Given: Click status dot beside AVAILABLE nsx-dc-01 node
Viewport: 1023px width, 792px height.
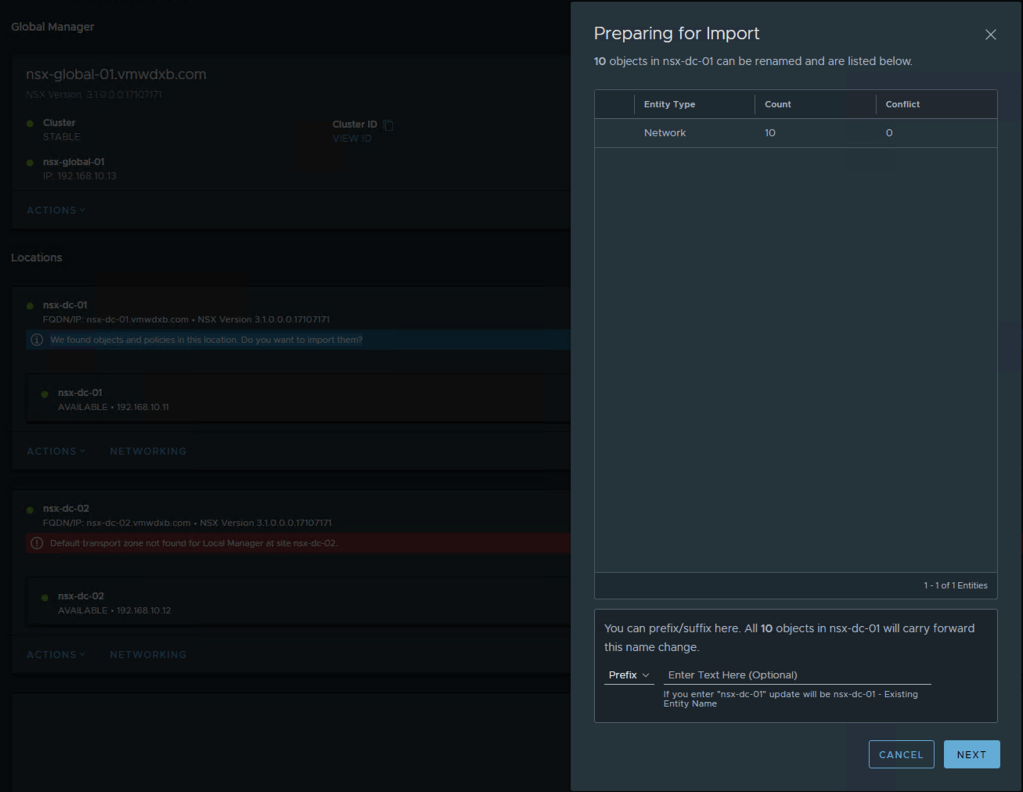Looking at the screenshot, I should click(45, 394).
